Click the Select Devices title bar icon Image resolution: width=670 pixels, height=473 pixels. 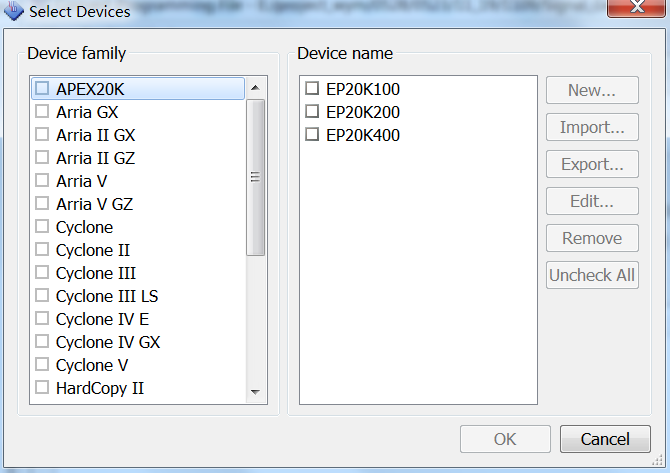tap(14, 11)
